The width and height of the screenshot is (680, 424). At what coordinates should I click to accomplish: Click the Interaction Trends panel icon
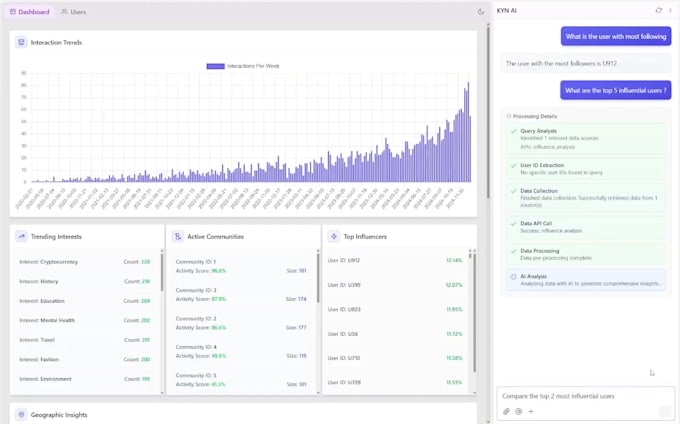[x=21, y=42]
